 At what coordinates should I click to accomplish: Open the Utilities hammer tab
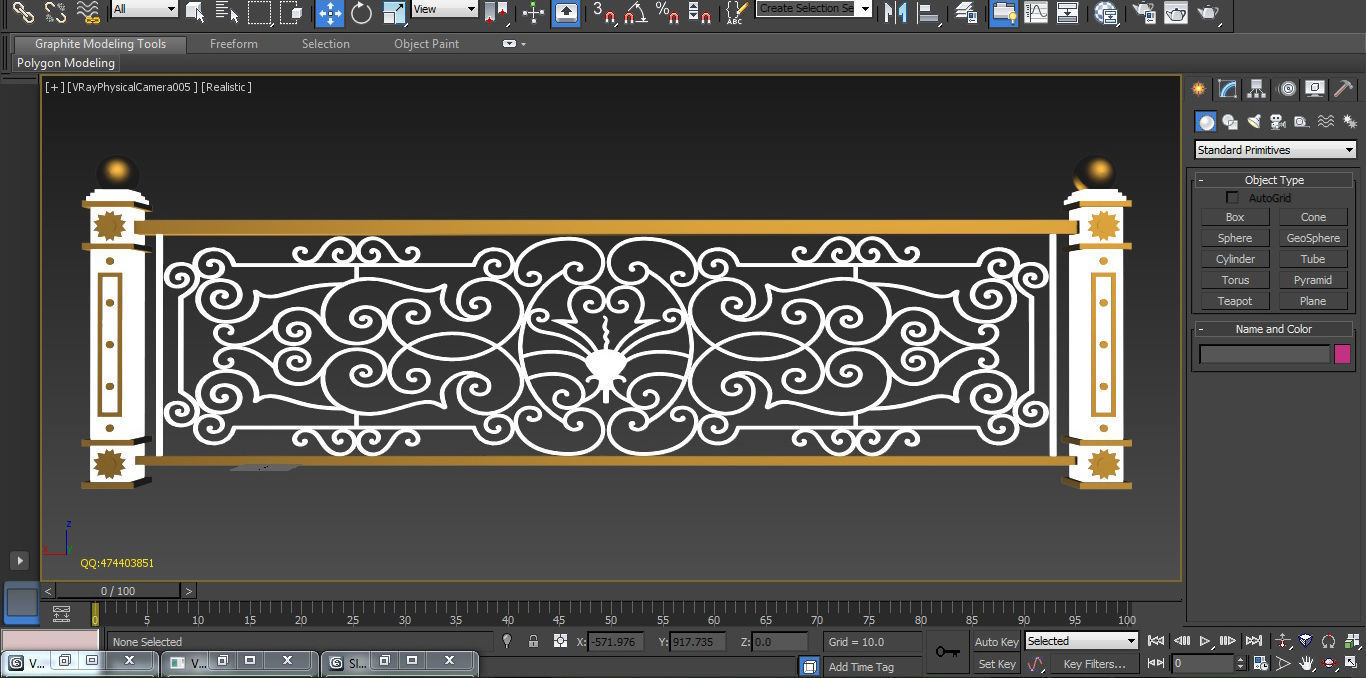point(1344,89)
